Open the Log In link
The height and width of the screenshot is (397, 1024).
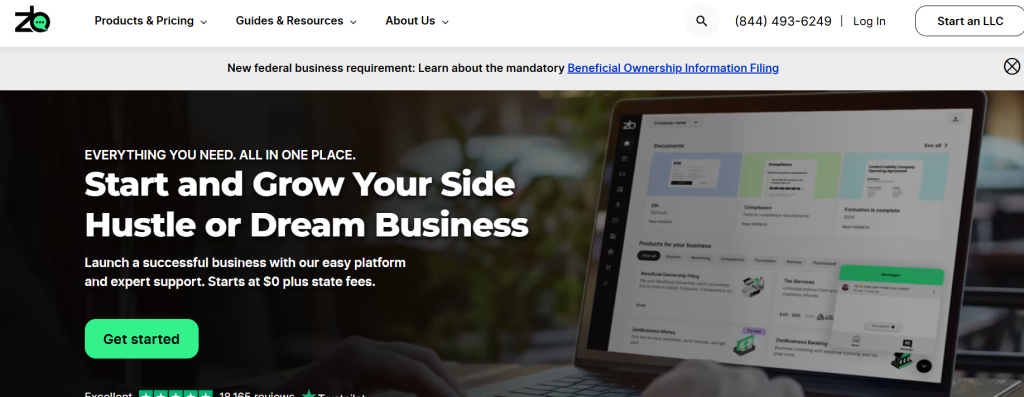point(869,22)
